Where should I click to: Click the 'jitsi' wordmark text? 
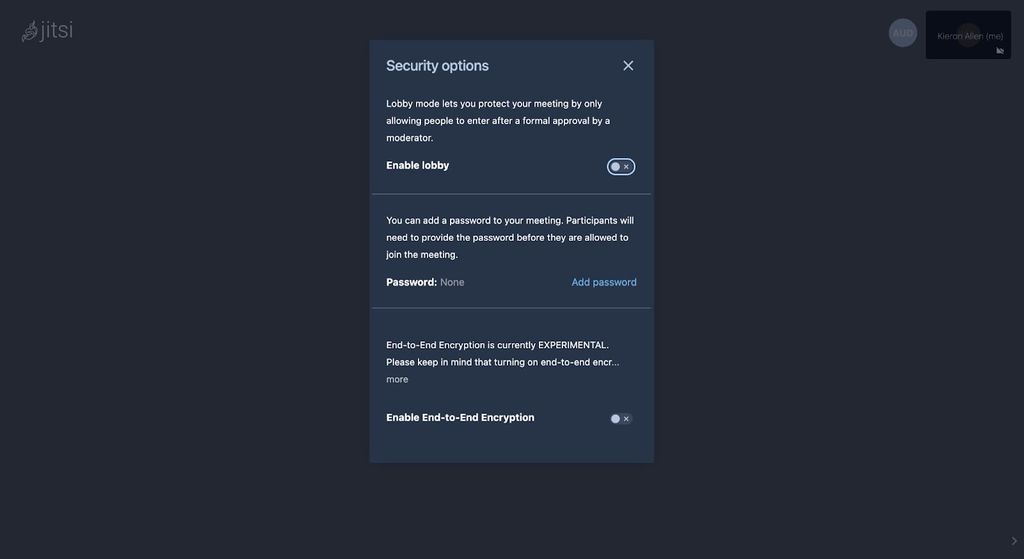pos(57,31)
